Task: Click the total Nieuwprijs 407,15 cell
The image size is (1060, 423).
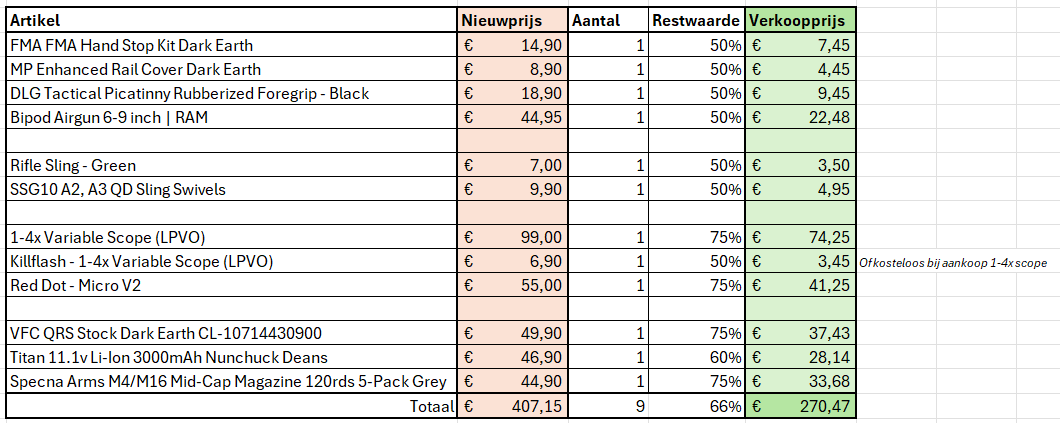Action: (513, 407)
